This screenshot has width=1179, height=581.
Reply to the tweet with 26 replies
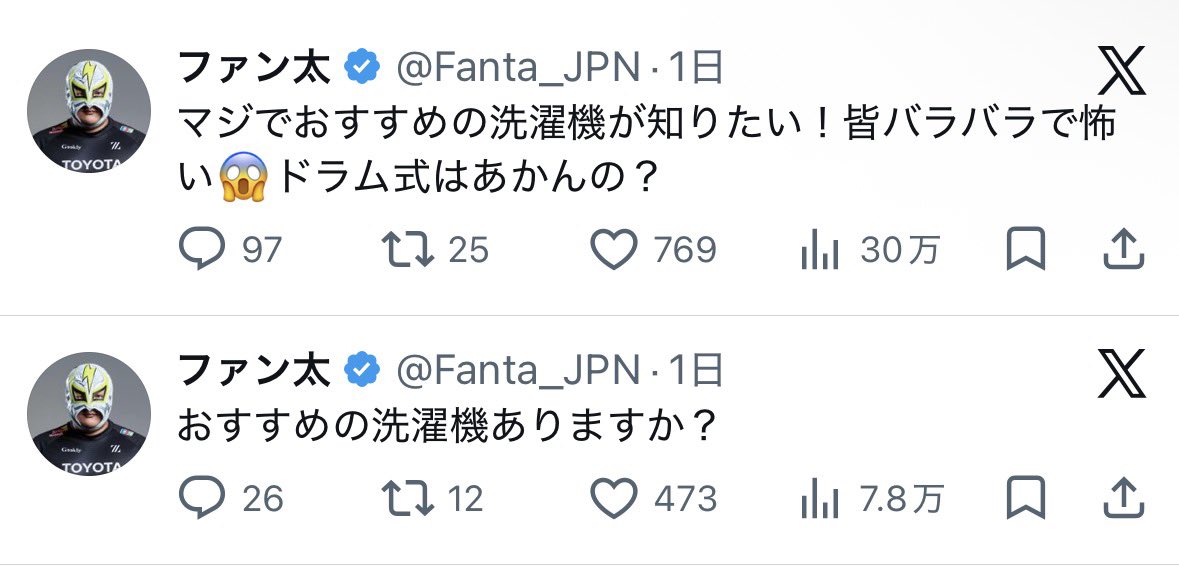(x=202, y=497)
